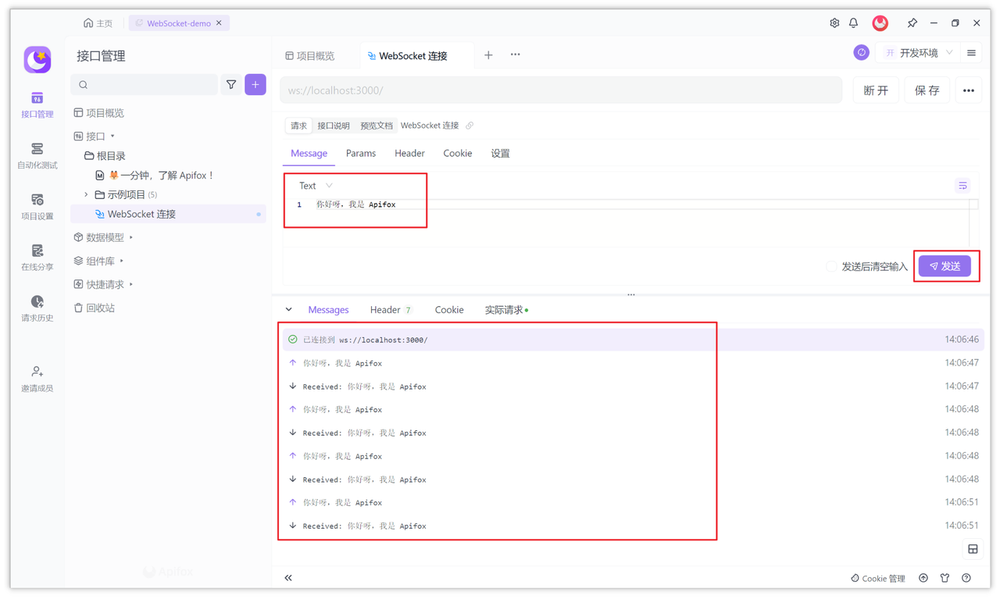Open the layout toggle icon near bottom right

[972, 548]
